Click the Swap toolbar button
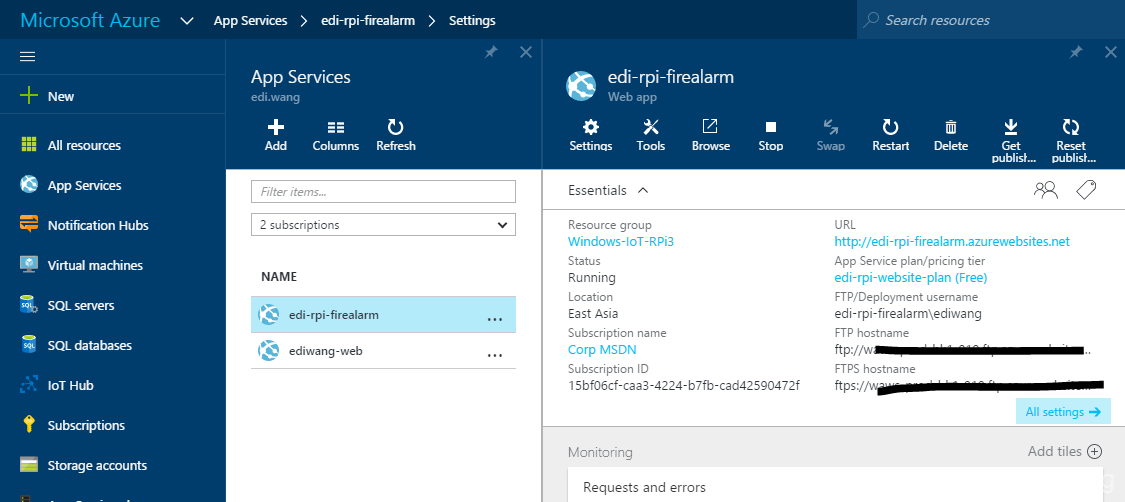This screenshot has height=502, width=1125. coord(831,136)
